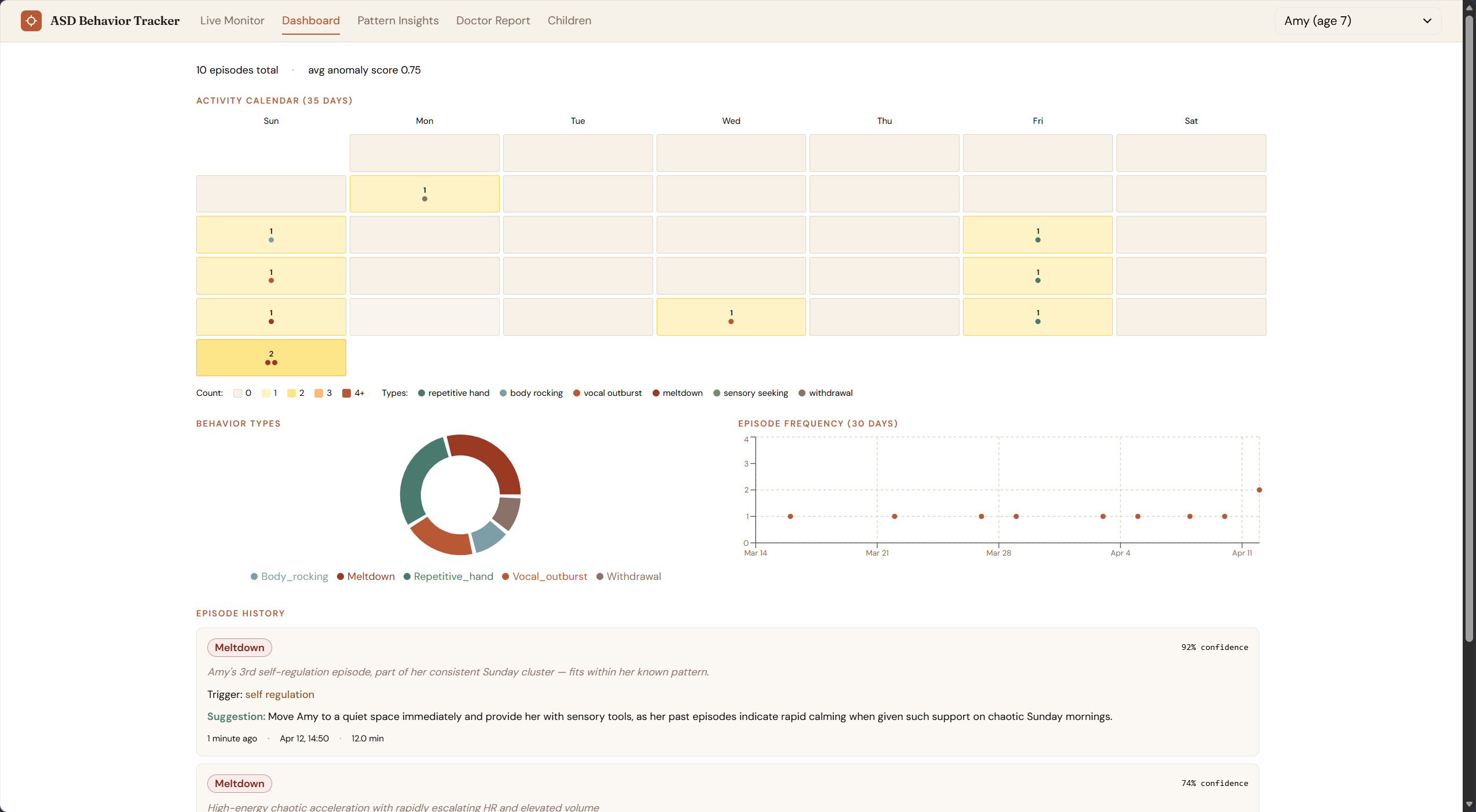The image size is (1476, 812).
Task: Go to the Doctor Report tab
Action: tap(493, 21)
